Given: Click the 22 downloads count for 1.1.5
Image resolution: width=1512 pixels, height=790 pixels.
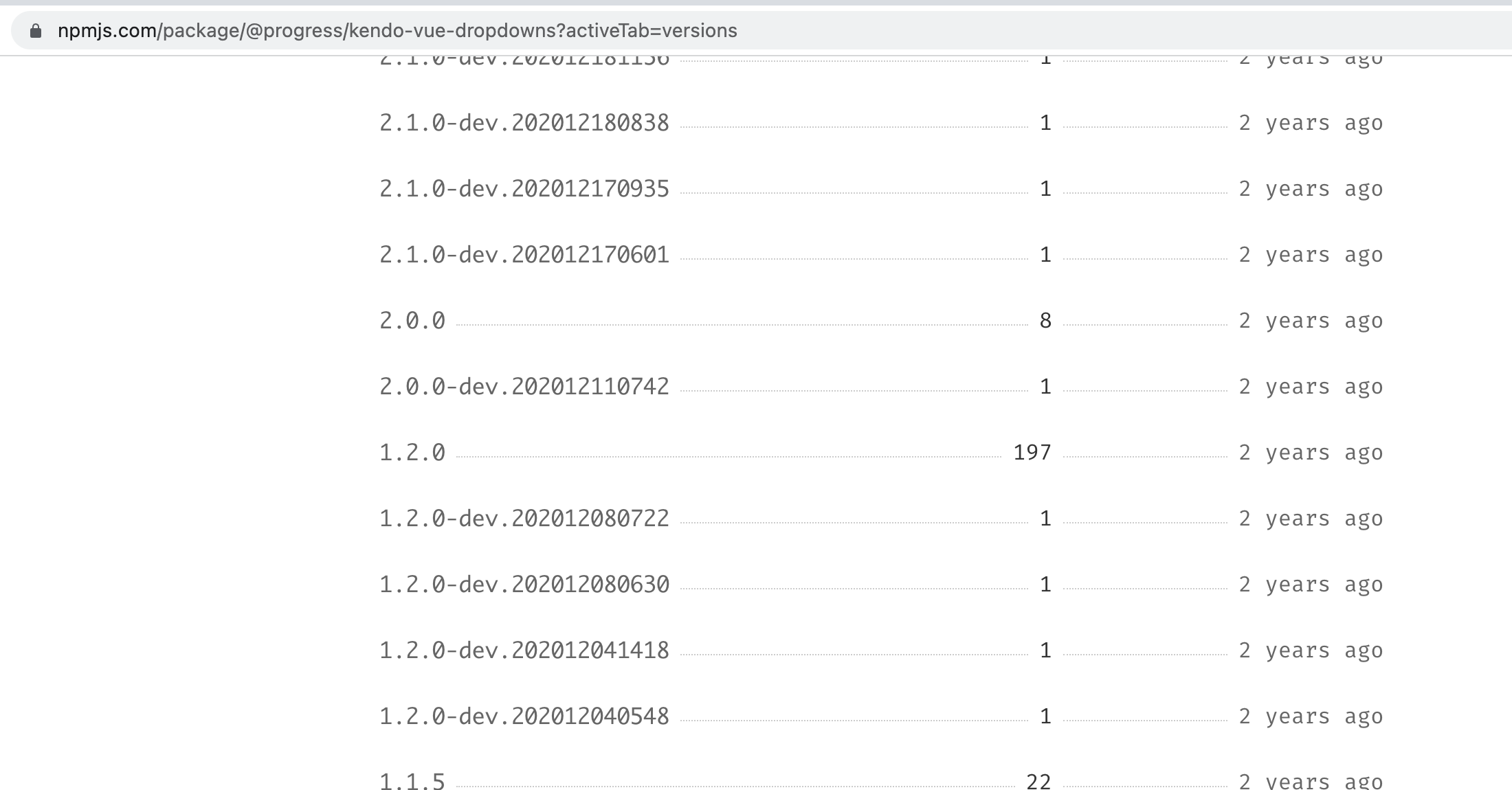Looking at the screenshot, I should click(x=1038, y=781).
